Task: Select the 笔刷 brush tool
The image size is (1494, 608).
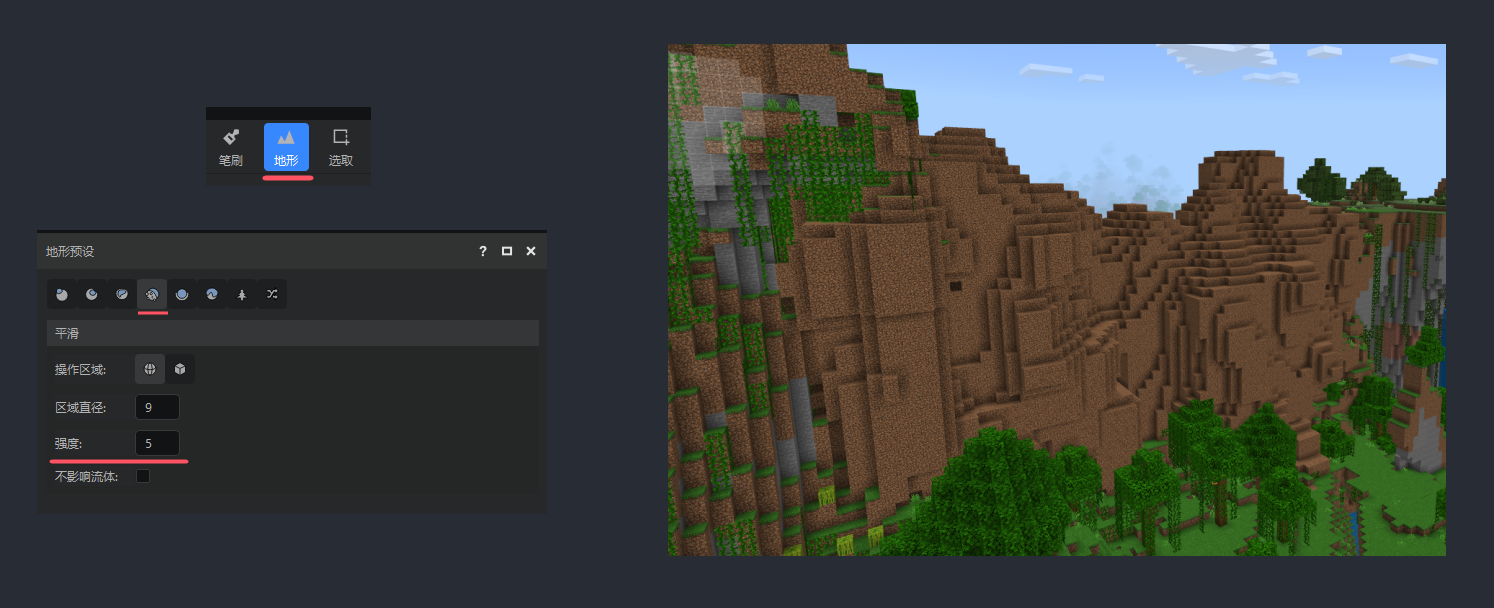Action: (x=231, y=146)
